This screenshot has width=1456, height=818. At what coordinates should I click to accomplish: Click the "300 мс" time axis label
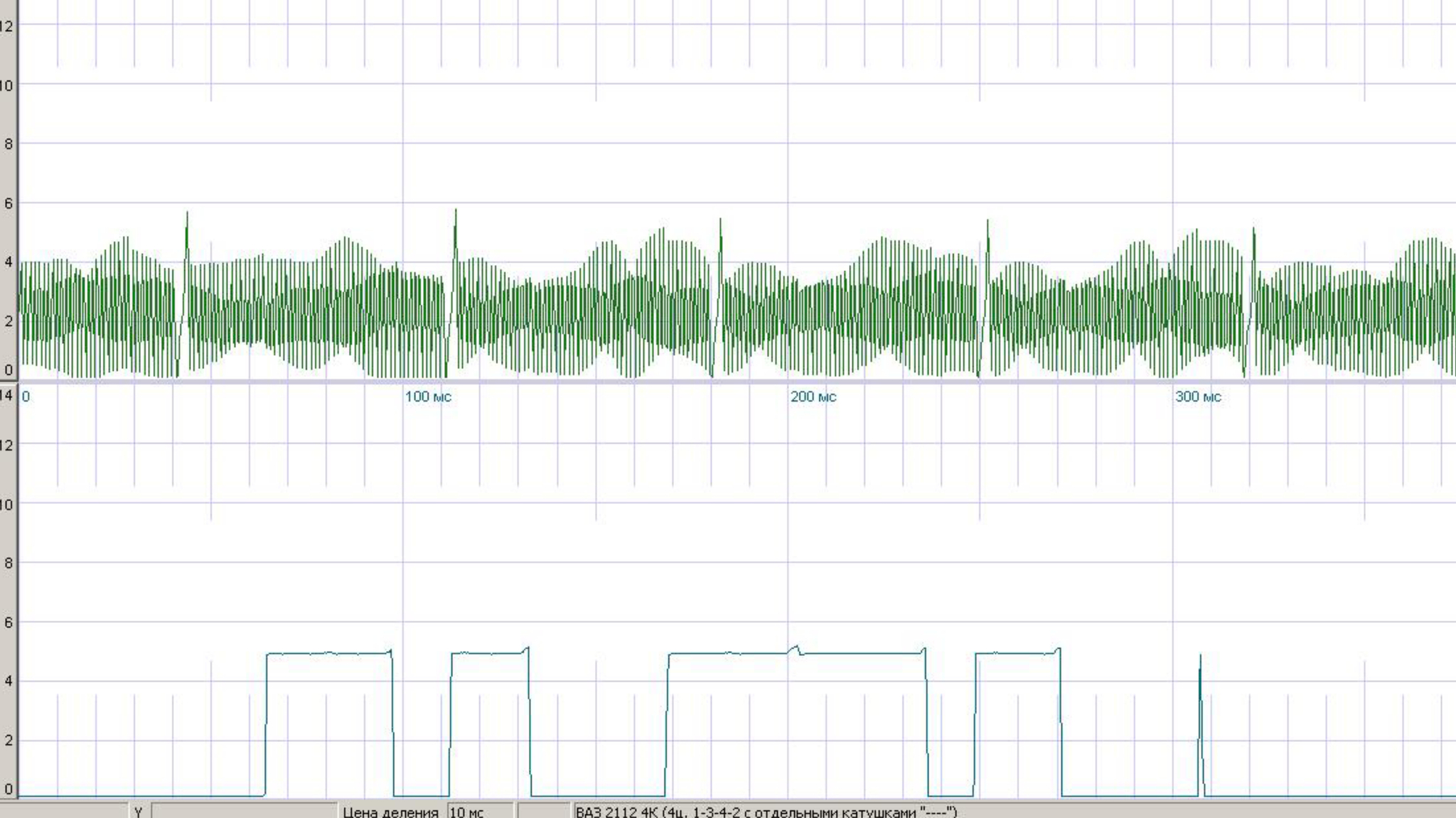(x=1198, y=397)
